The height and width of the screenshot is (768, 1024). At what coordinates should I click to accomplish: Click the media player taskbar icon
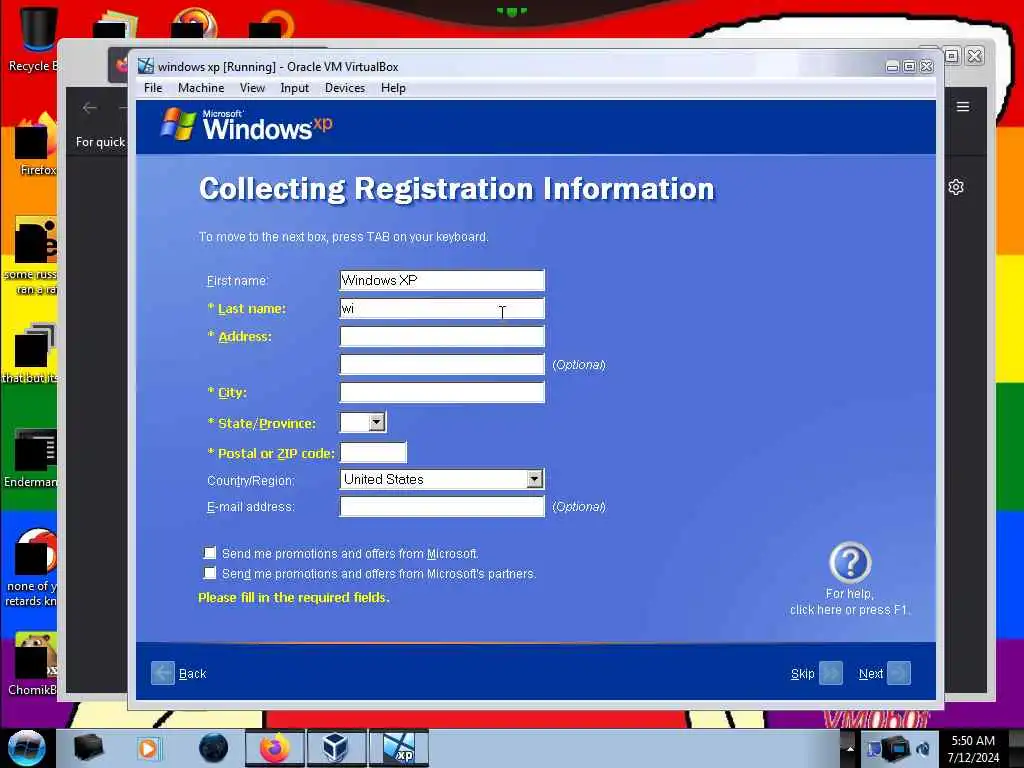pos(148,748)
